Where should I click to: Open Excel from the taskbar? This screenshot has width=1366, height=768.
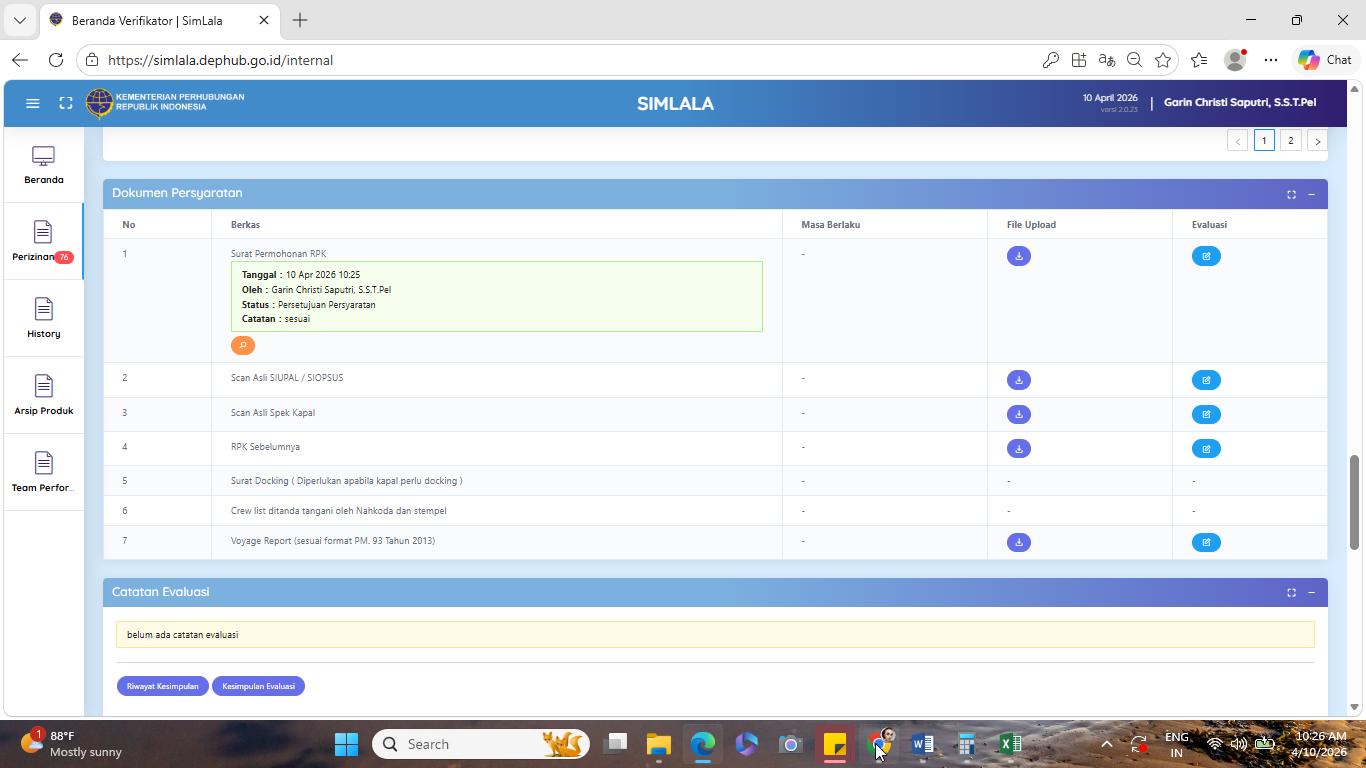click(1010, 744)
